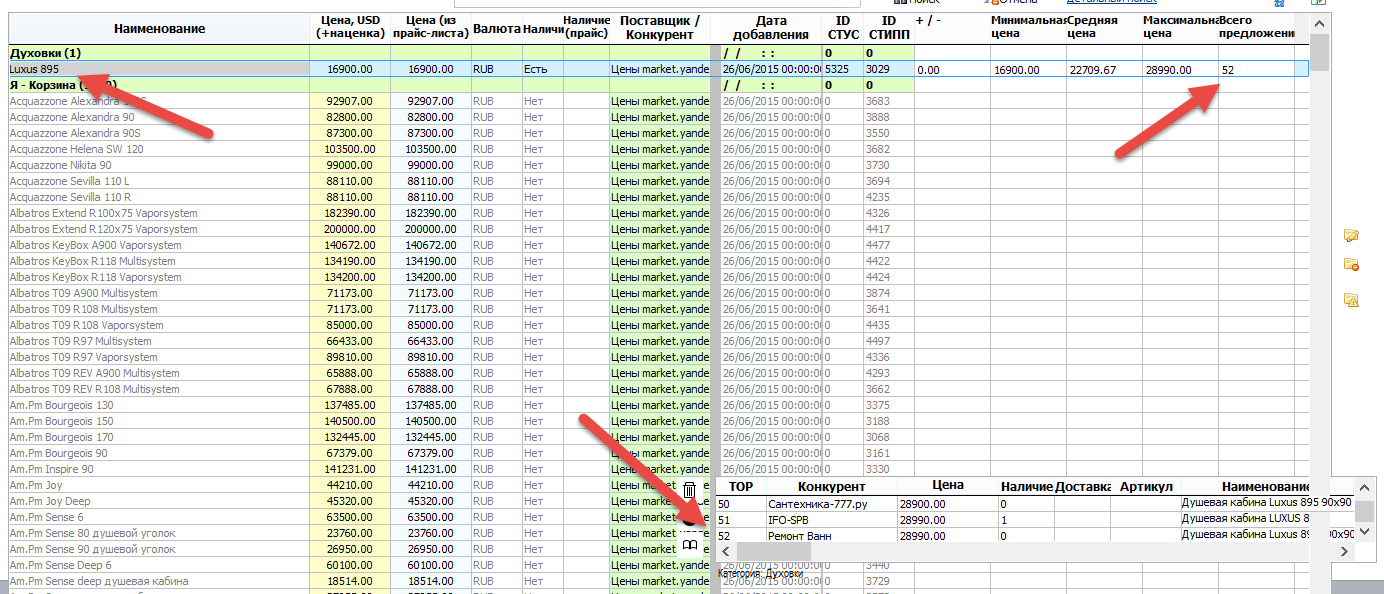Click the Поставщик / Конкурент column header
This screenshot has width=1384, height=594.
click(x=659, y=29)
